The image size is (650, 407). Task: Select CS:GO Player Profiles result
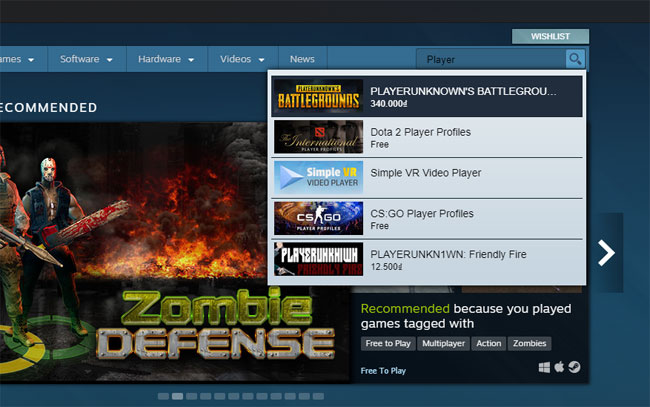[427, 218]
